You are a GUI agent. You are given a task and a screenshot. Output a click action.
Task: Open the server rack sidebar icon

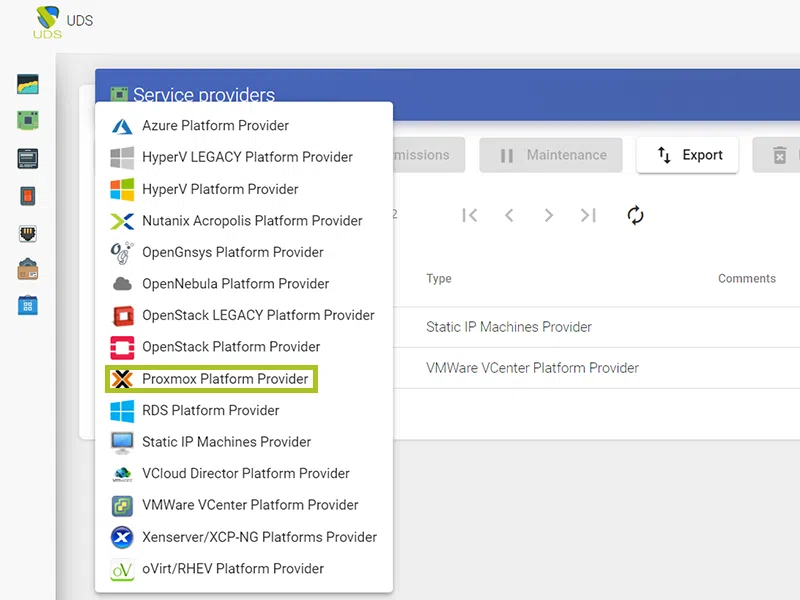pyautogui.click(x=28, y=159)
